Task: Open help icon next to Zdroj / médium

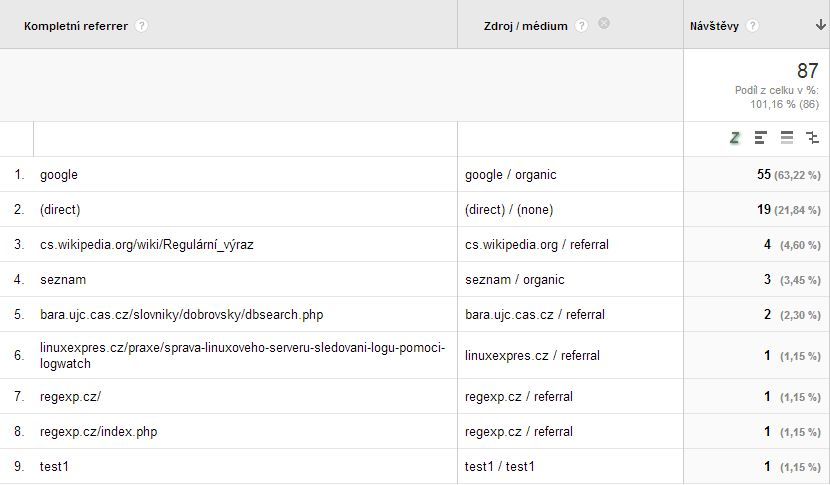Action: point(583,26)
